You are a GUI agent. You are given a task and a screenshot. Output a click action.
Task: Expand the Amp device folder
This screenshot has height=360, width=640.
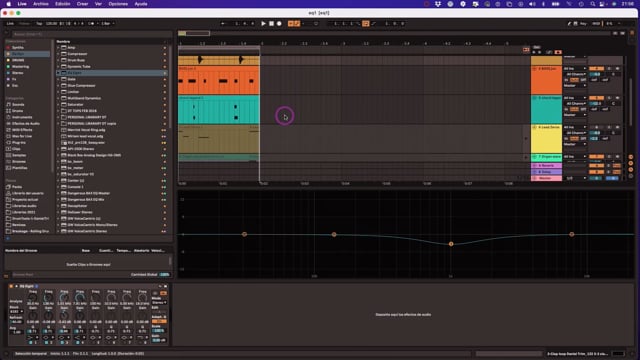click(58, 47)
